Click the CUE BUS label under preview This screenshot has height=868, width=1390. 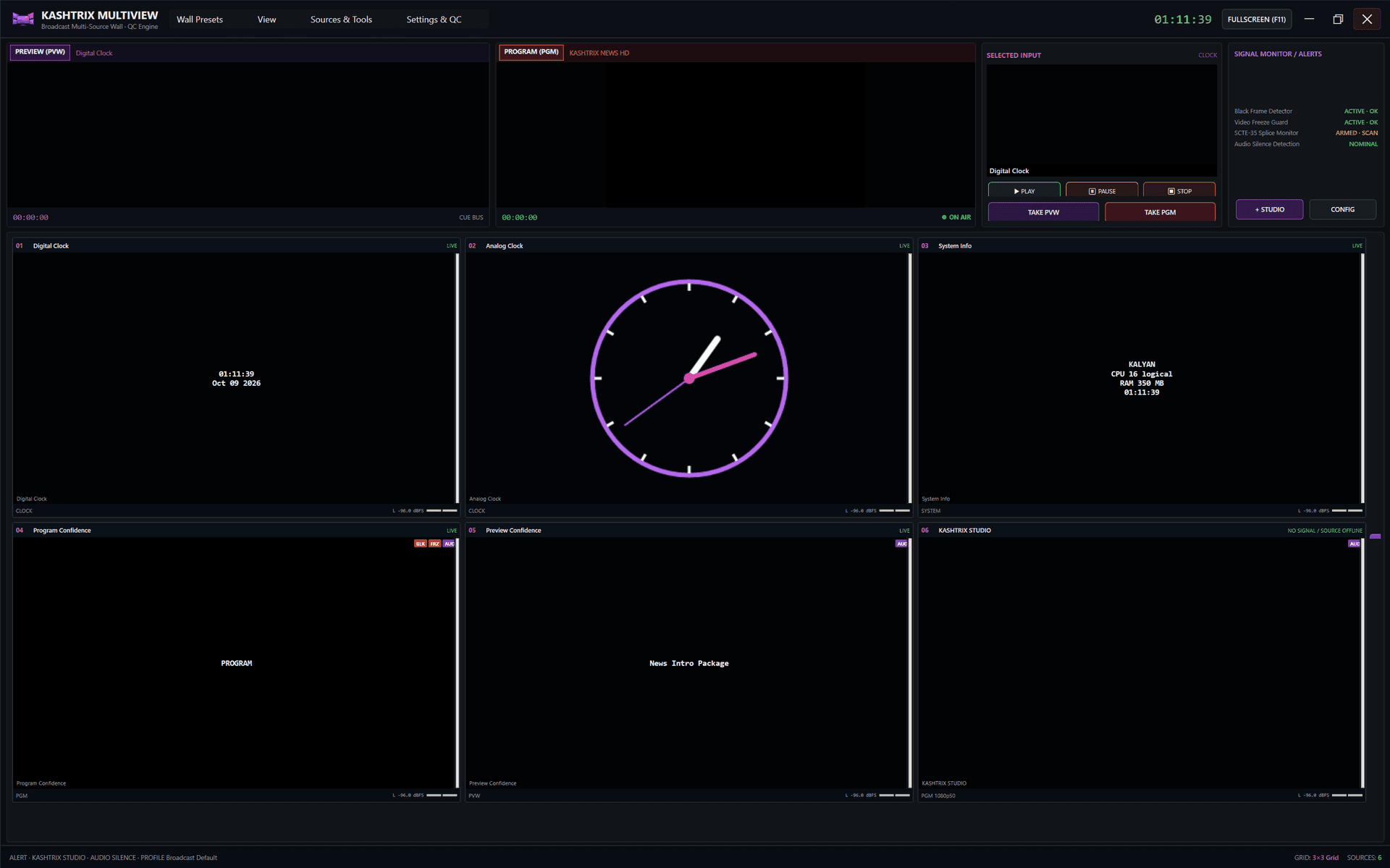(471, 217)
